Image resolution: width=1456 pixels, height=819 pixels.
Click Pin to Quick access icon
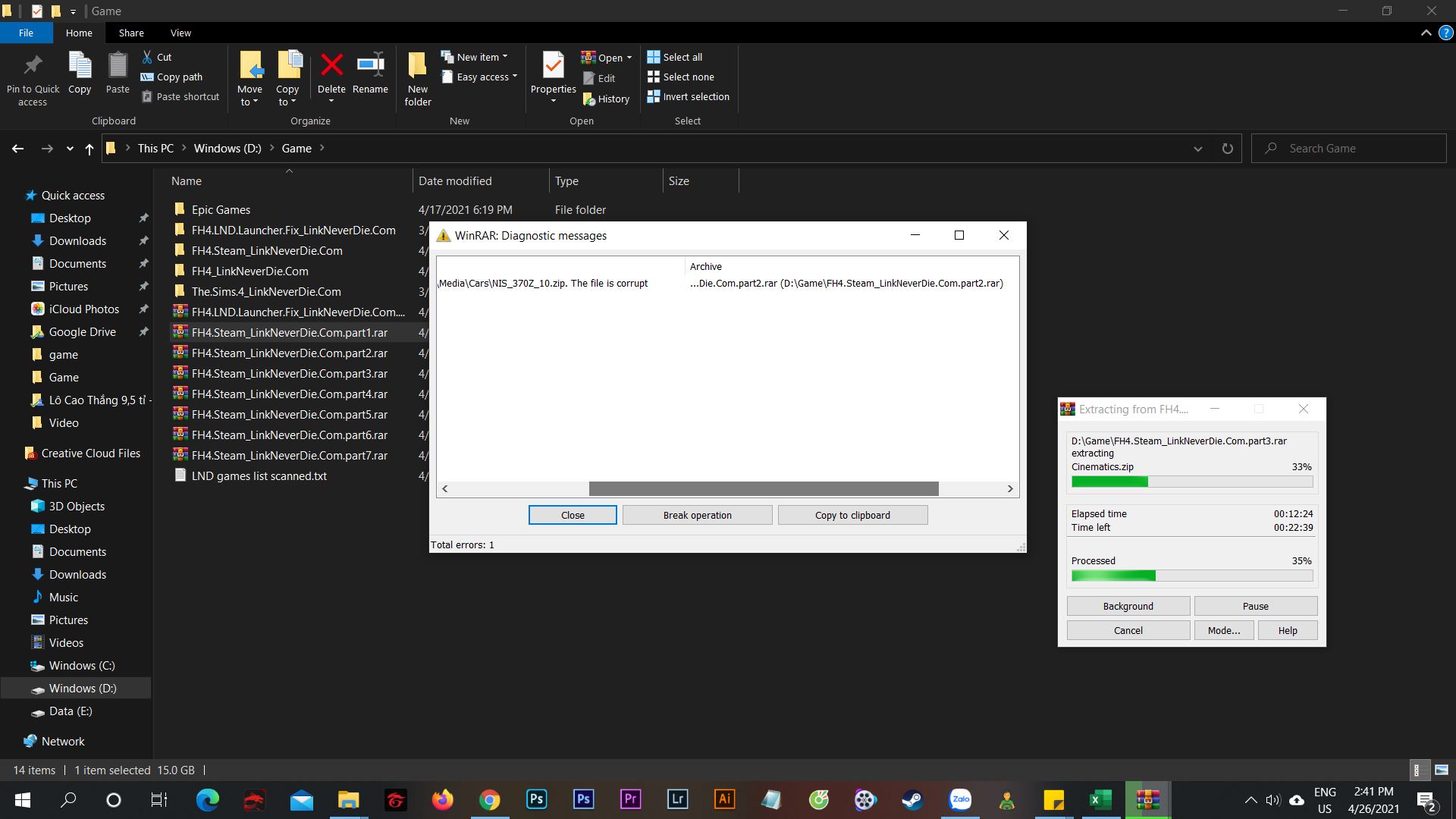(33, 66)
